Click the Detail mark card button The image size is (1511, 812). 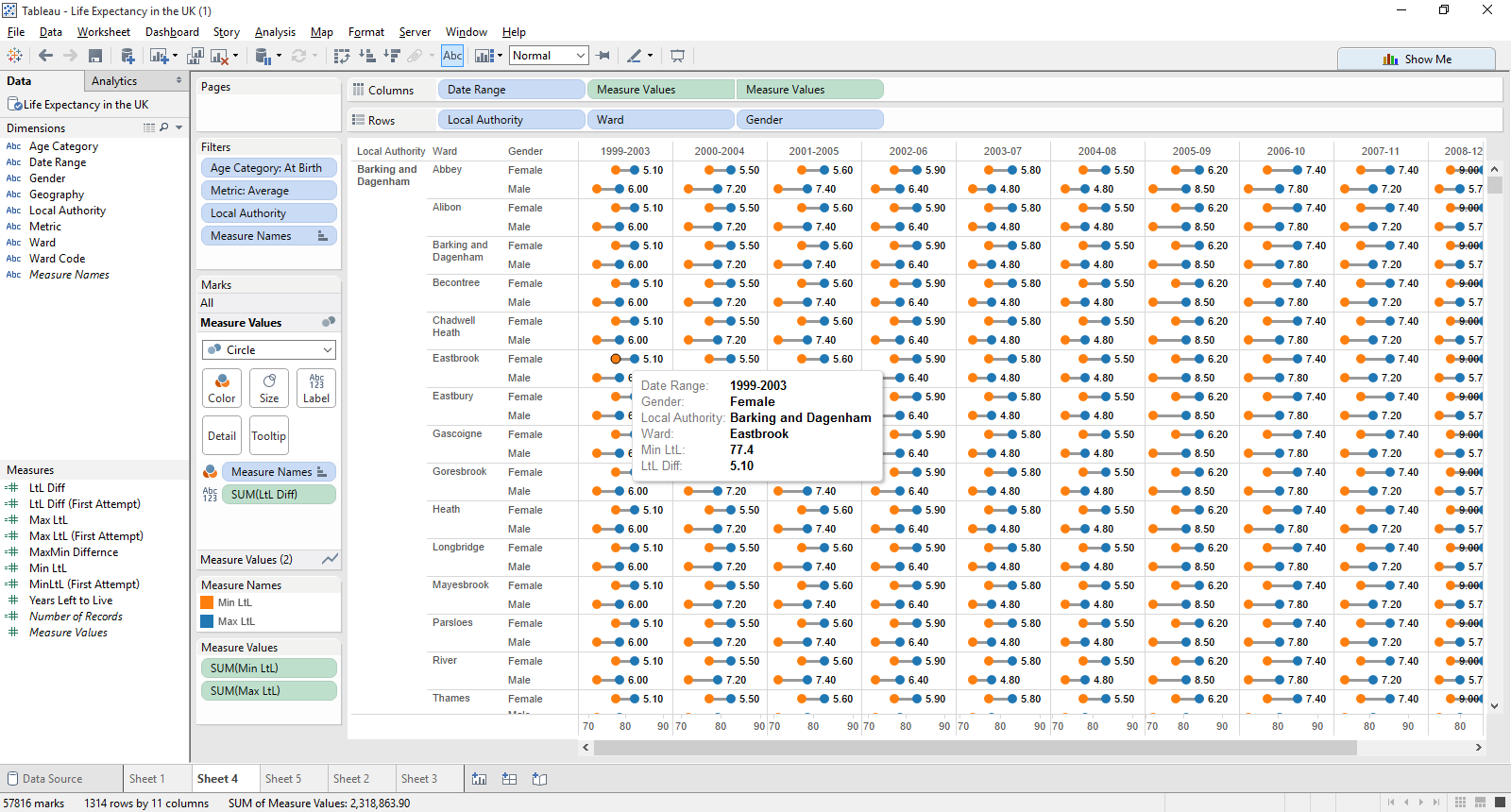point(222,435)
